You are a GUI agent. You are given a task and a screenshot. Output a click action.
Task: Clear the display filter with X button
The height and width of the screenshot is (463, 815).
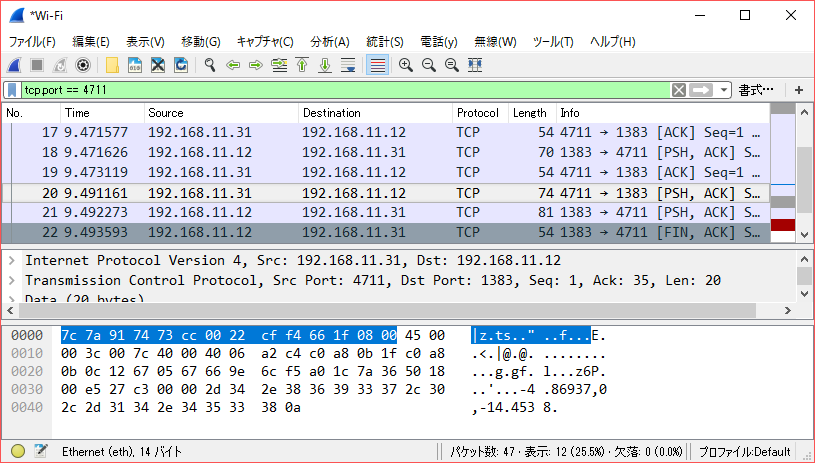click(x=679, y=90)
